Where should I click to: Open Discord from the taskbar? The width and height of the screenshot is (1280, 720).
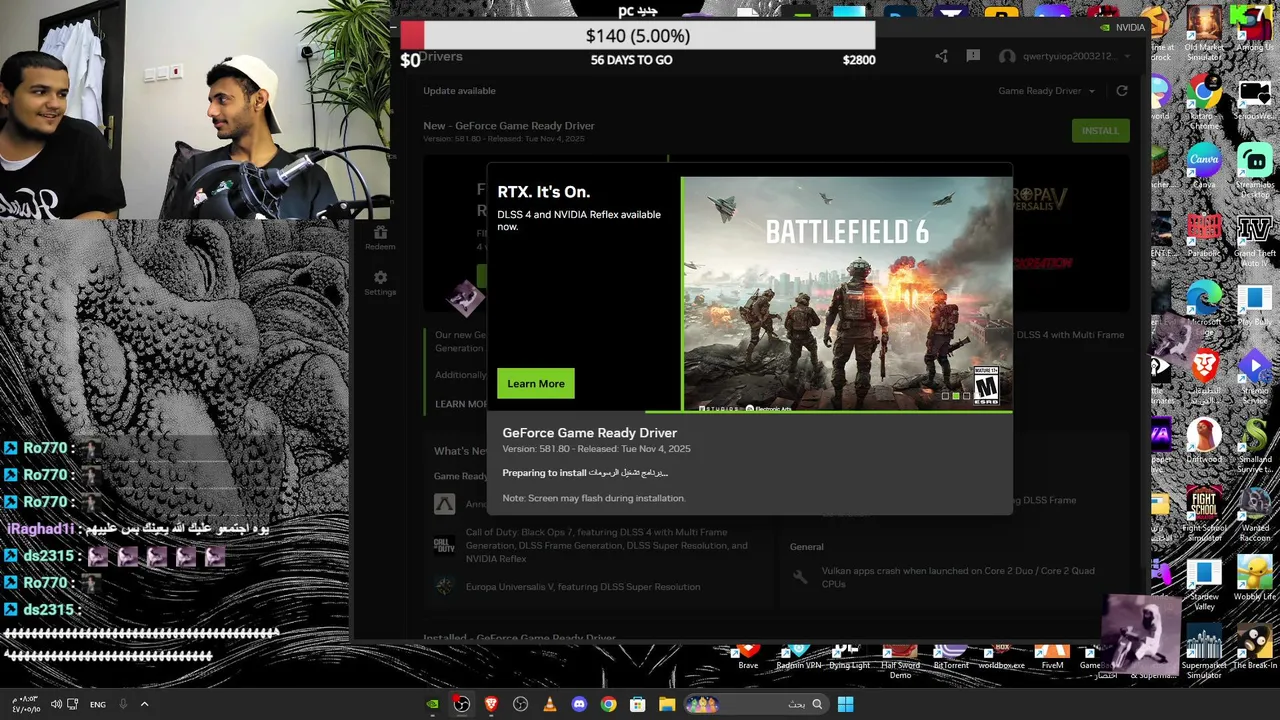[x=579, y=704]
